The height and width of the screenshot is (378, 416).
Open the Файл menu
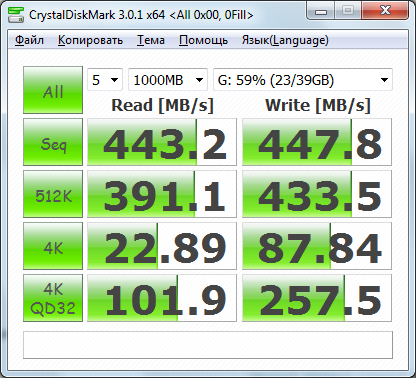point(29,40)
